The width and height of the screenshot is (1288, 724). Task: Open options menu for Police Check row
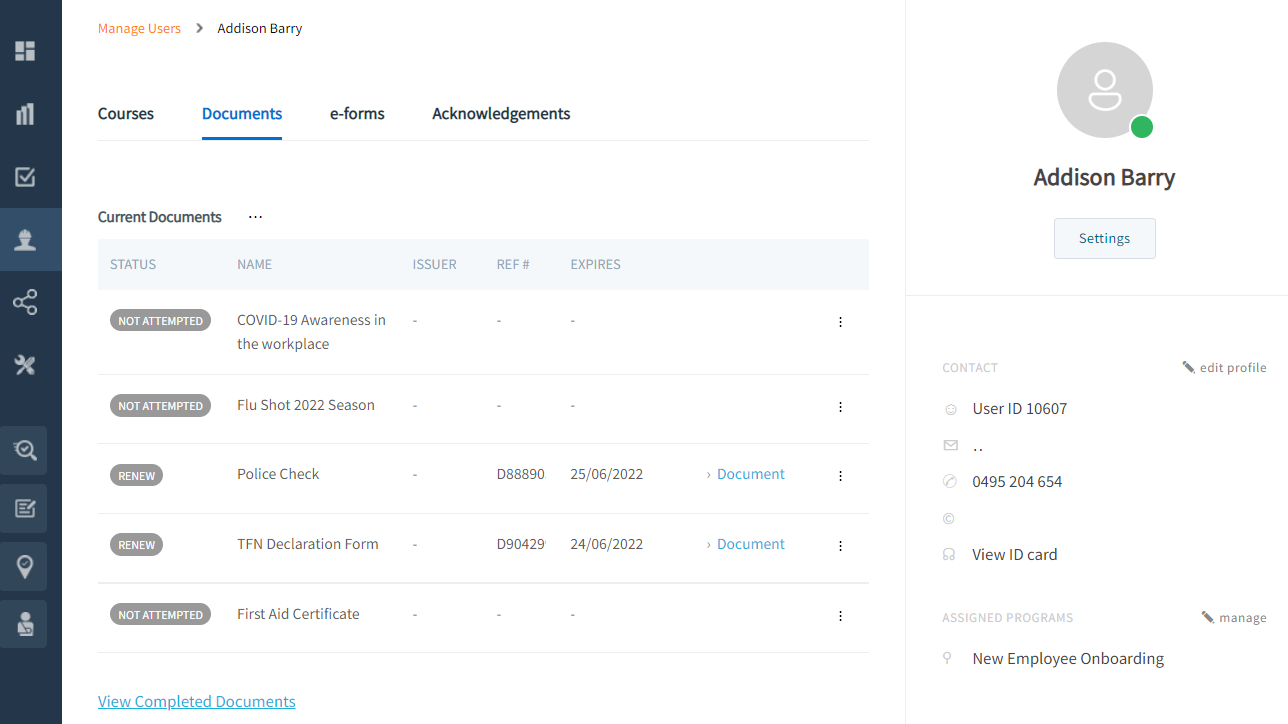840,476
